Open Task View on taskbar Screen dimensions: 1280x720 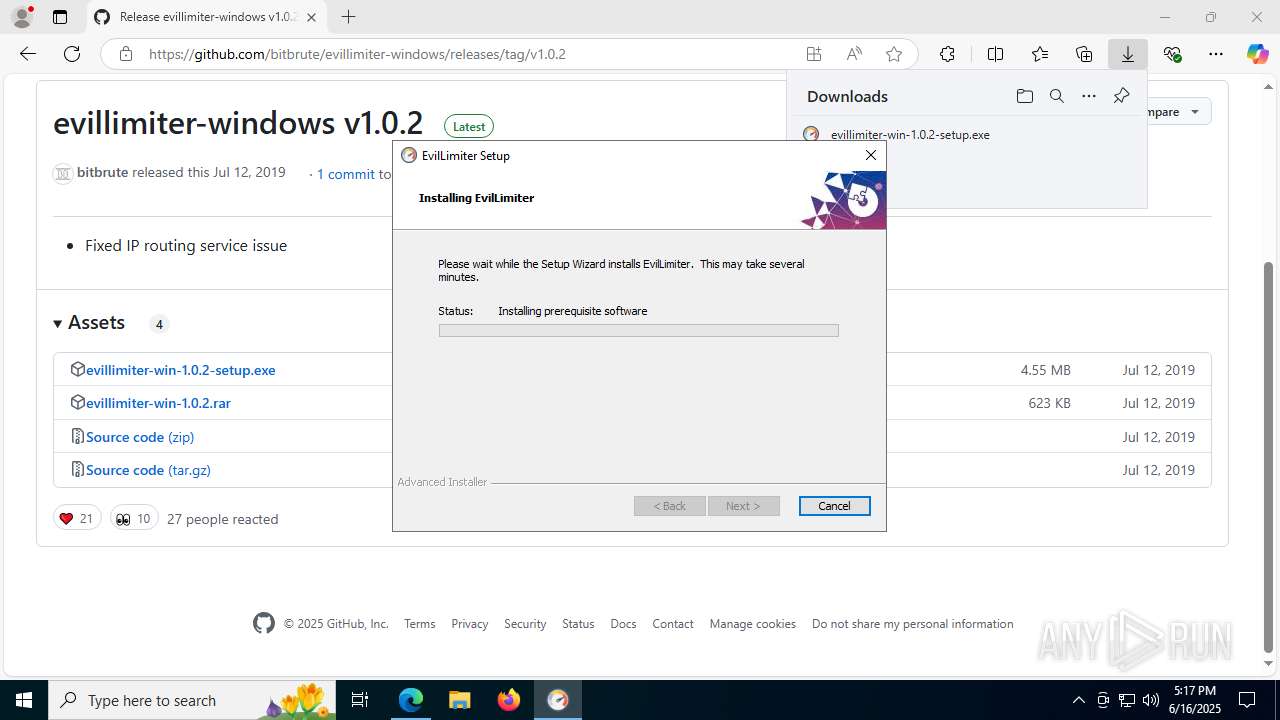pyautogui.click(x=361, y=700)
